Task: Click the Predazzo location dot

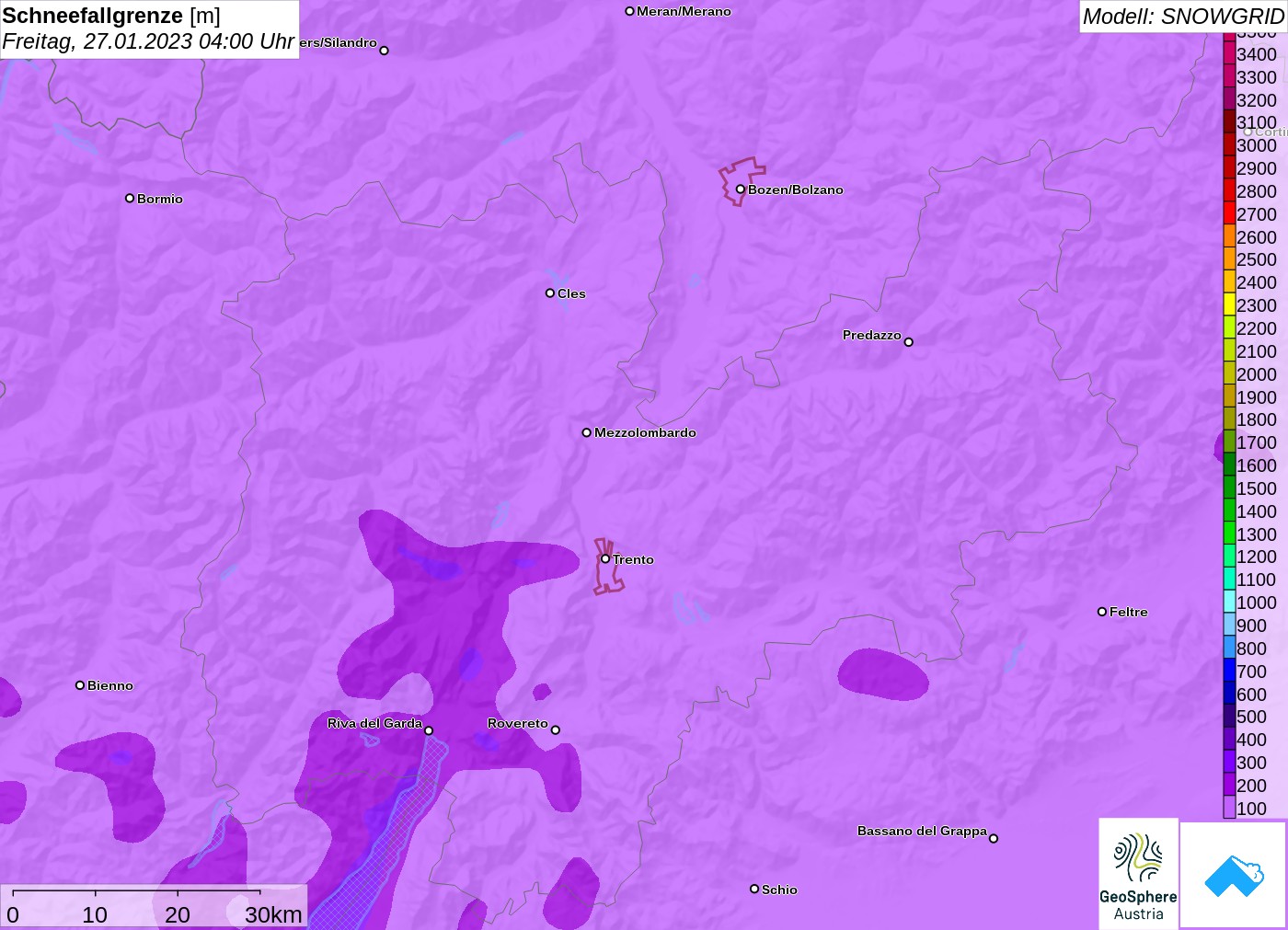Action: (x=909, y=342)
